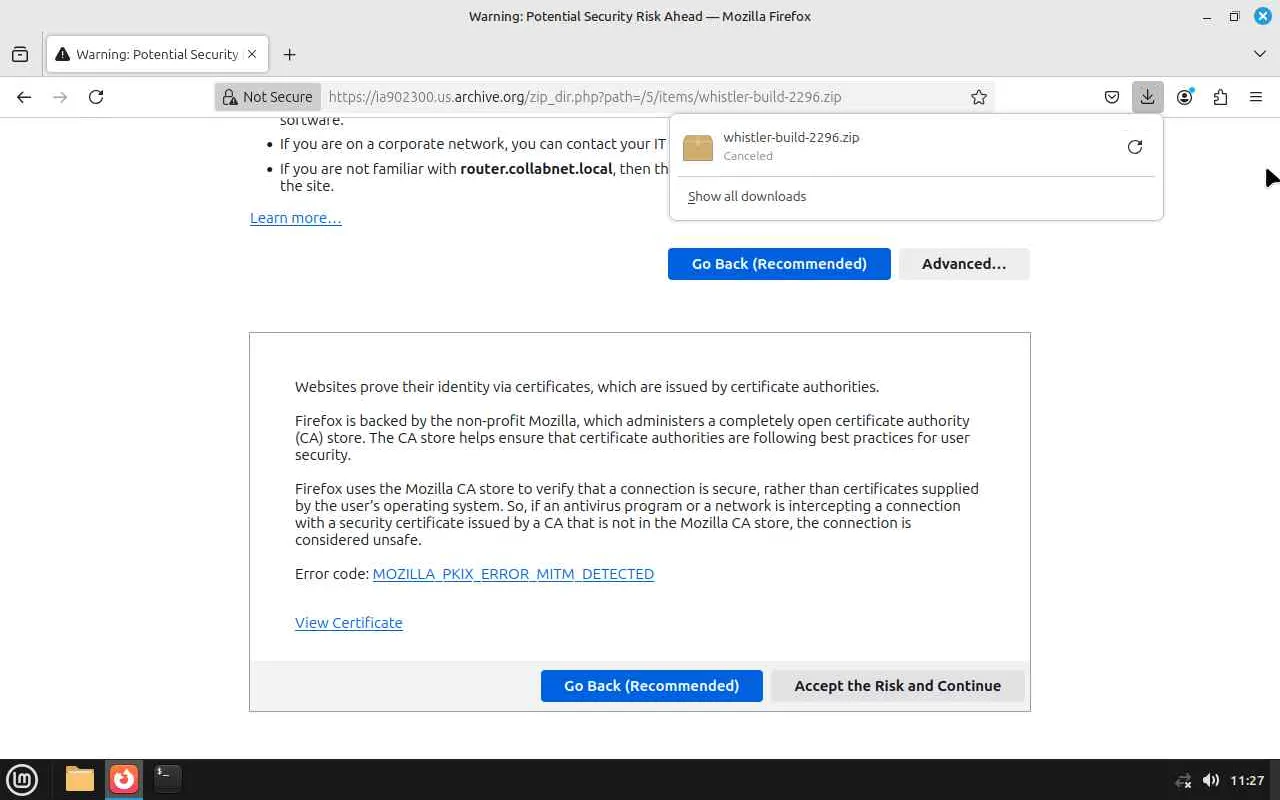Open network connection tray icon

pos(1183,780)
